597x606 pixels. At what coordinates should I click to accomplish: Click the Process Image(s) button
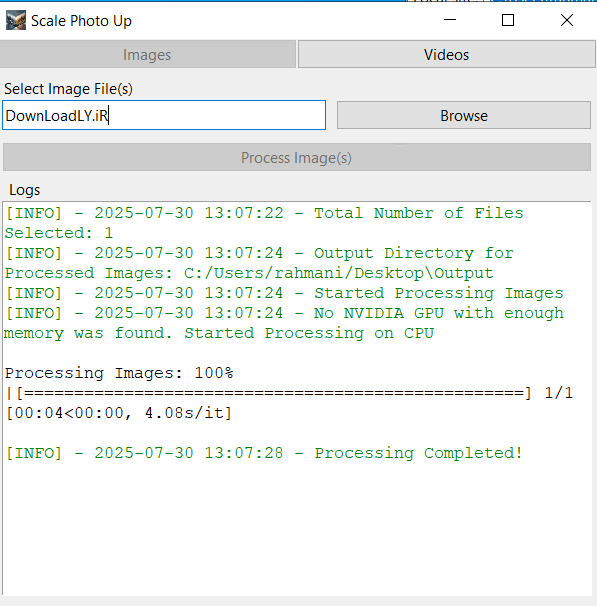[297, 157]
